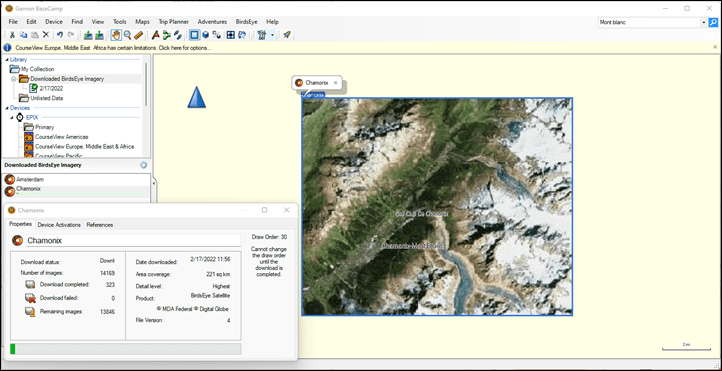
Task: Click the map scale bar
Action: coord(686,347)
